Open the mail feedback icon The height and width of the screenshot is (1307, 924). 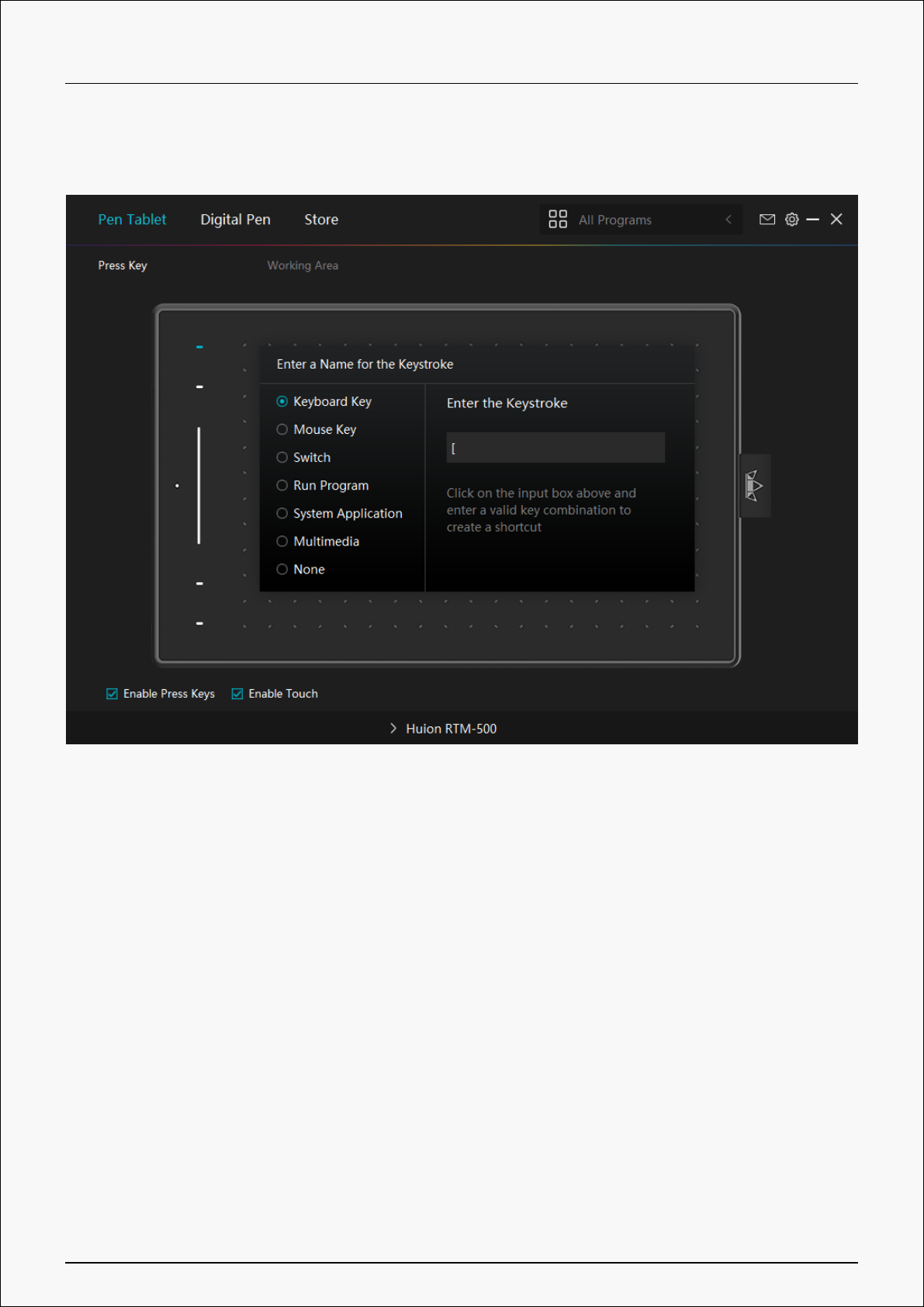(x=767, y=220)
